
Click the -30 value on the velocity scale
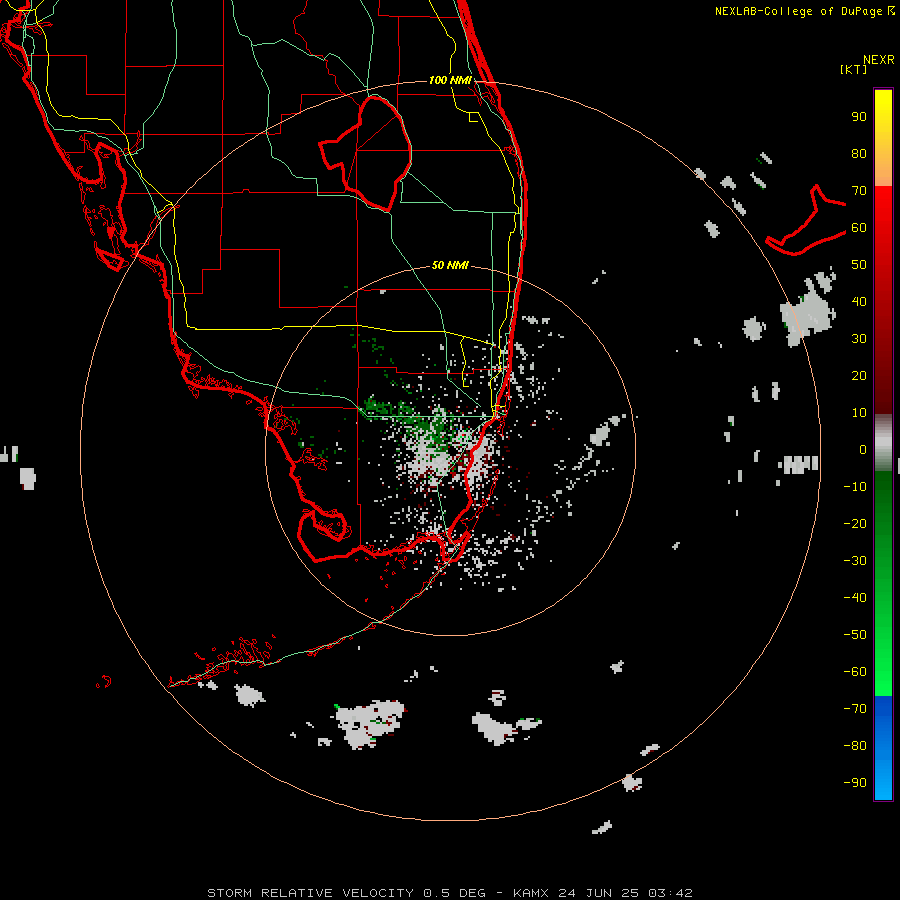click(855, 561)
